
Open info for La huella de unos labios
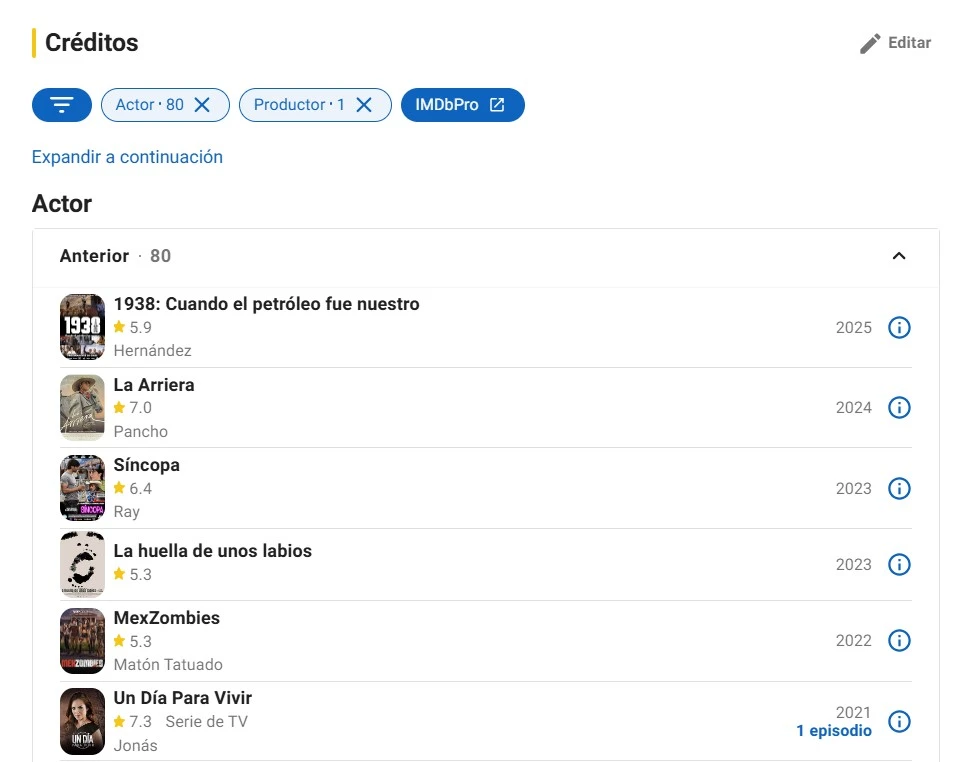899,564
